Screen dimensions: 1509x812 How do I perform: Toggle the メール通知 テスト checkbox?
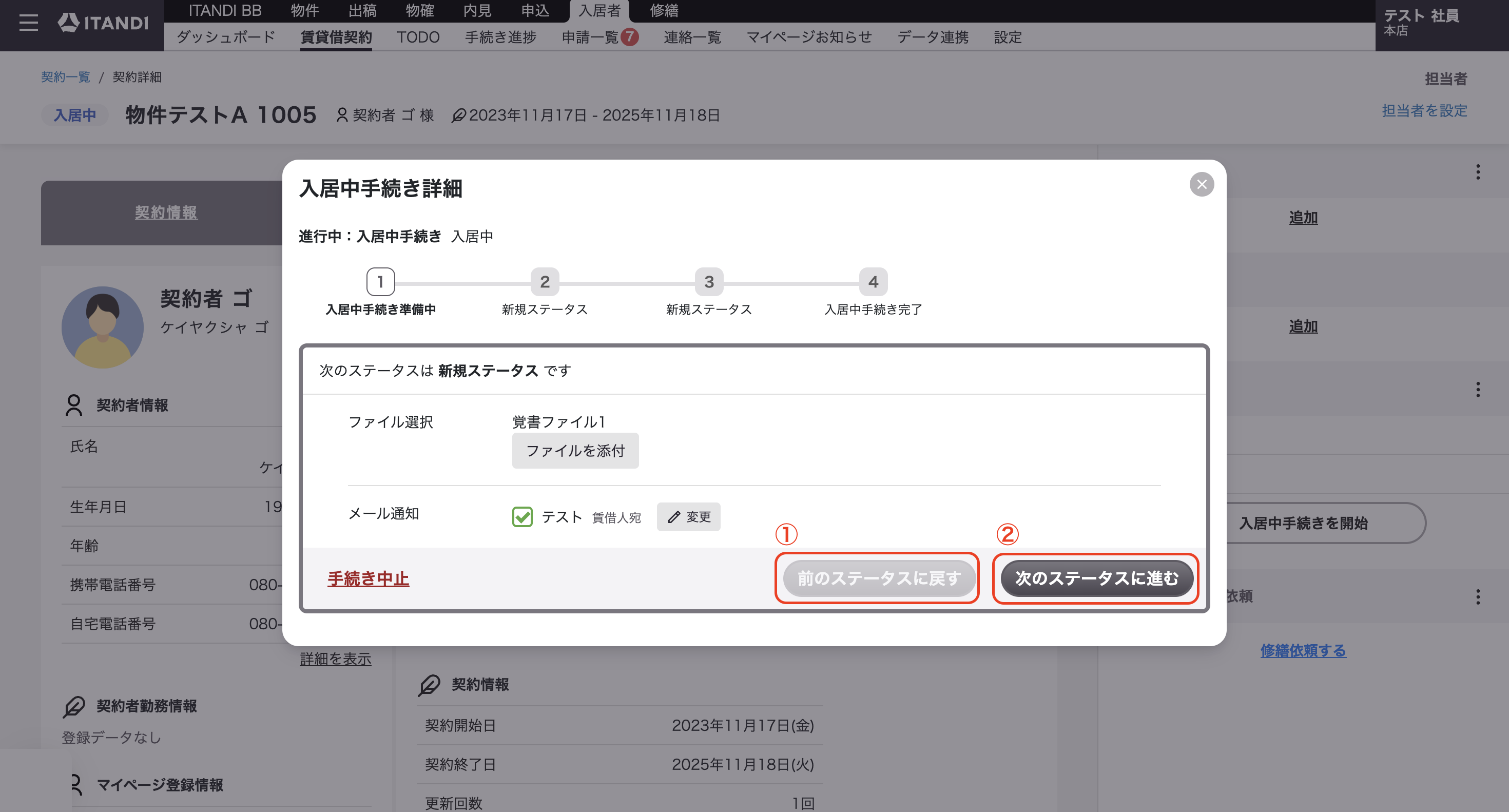point(522,517)
